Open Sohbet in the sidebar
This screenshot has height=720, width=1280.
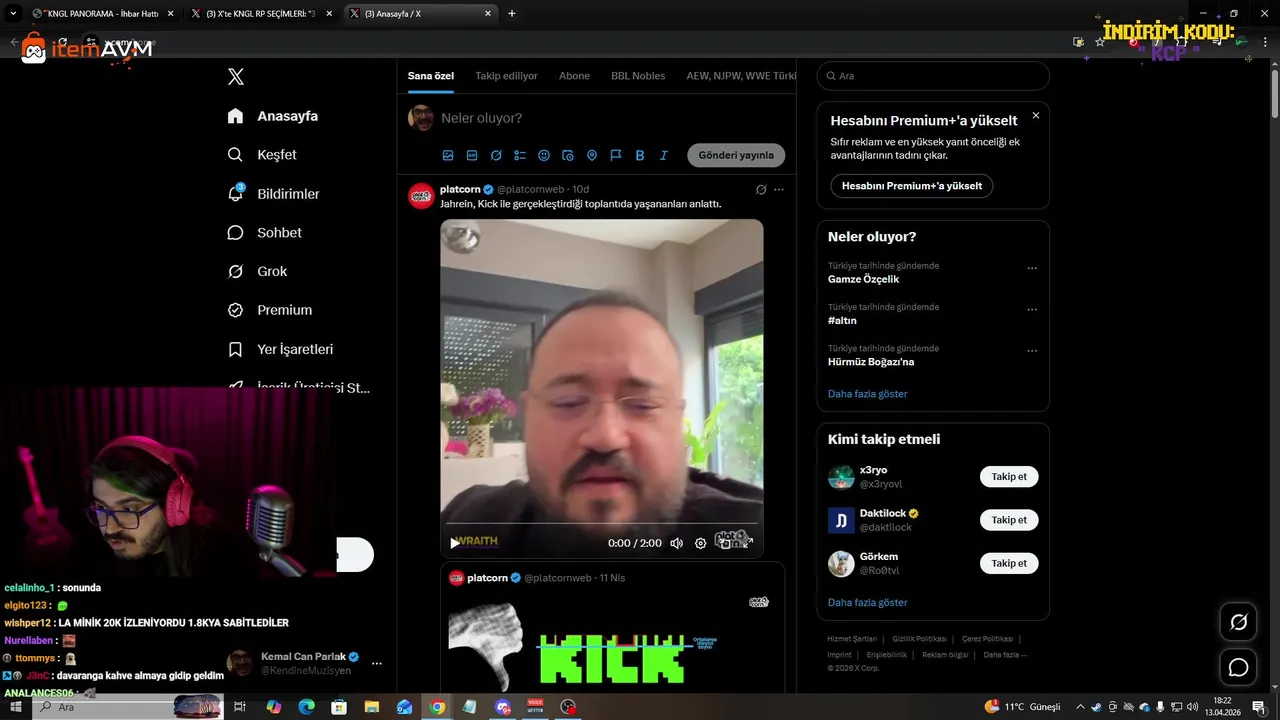[x=265, y=232]
